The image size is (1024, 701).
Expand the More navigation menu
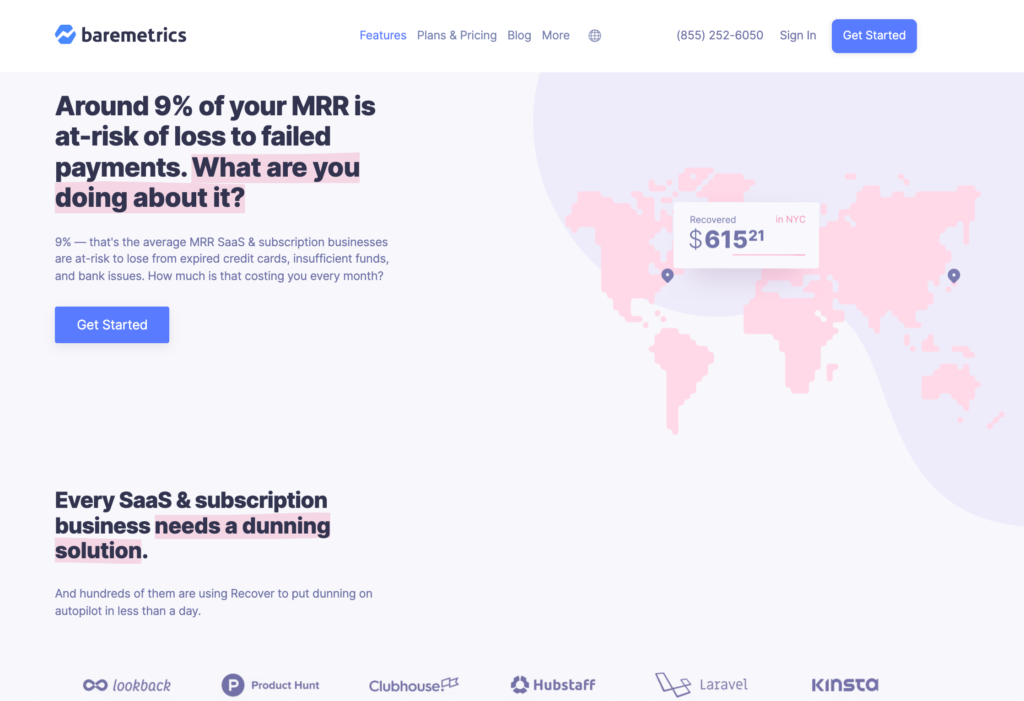pos(556,35)
